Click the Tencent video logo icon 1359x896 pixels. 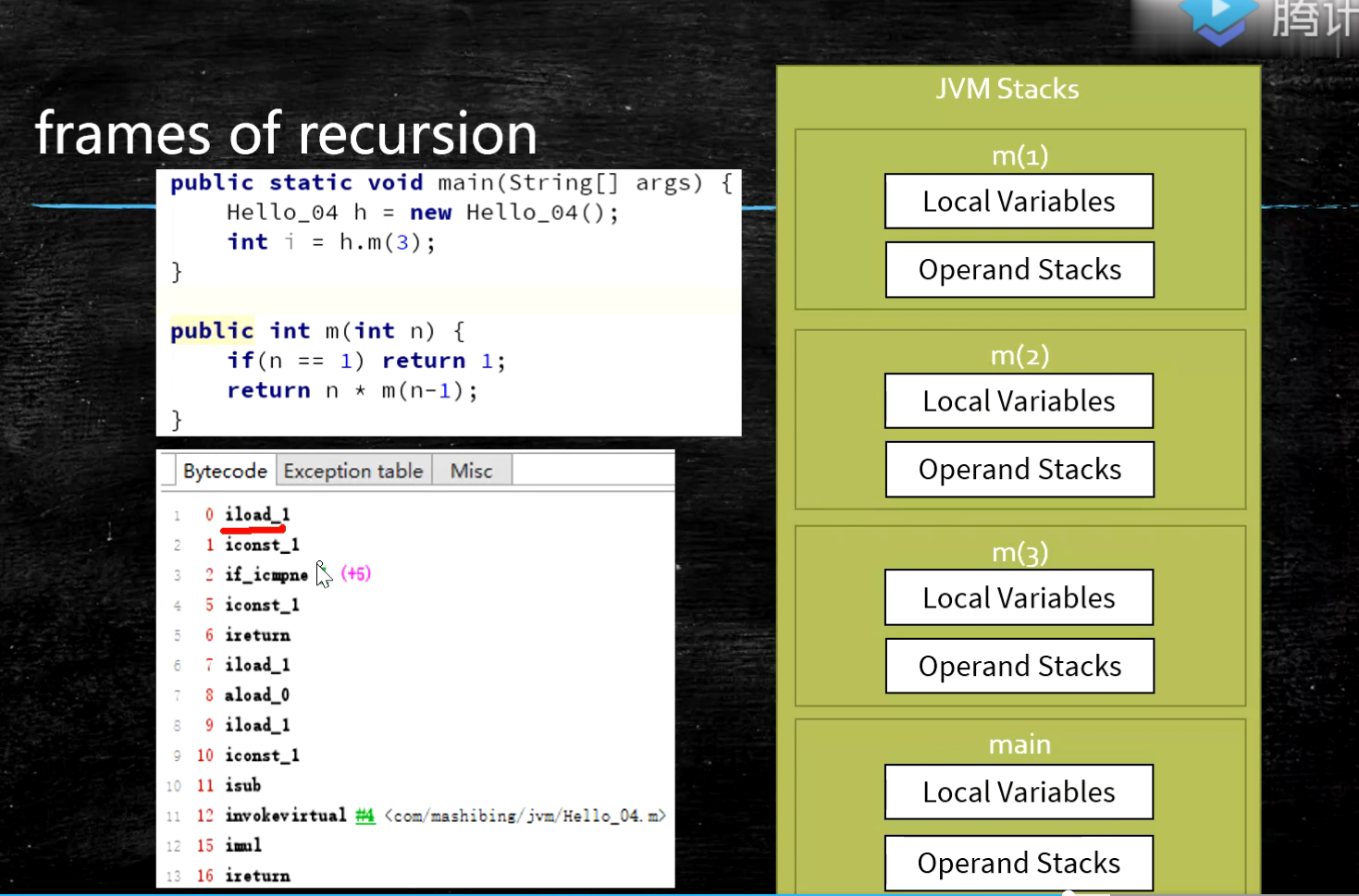tap(1219, 20)
